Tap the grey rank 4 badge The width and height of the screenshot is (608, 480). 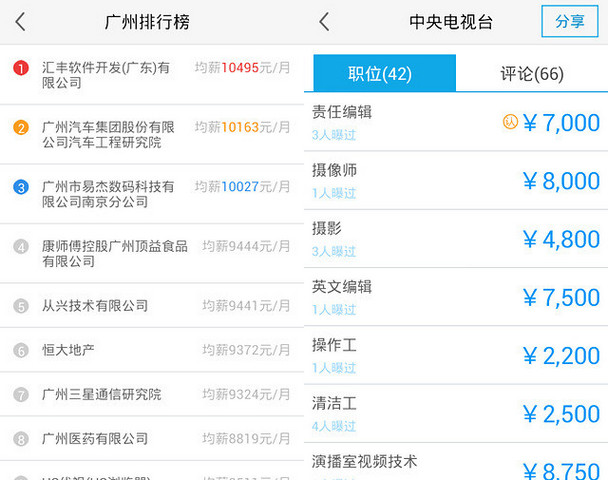pos(21,247)
